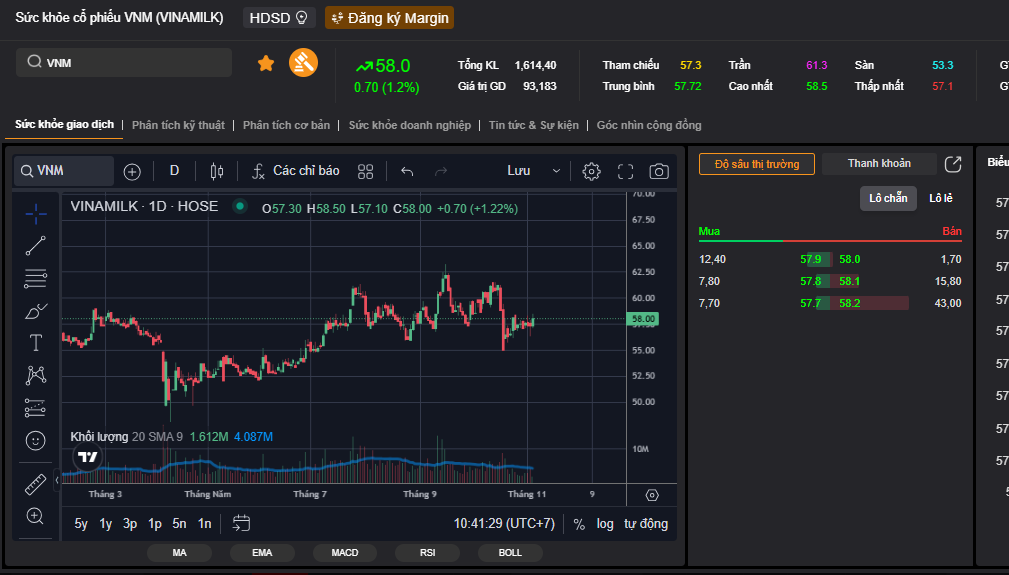Image resolution: width=1009 pixels, height=575 pixels.
Task: Click current price label 58.00 on axis
Action: point(642,318)
